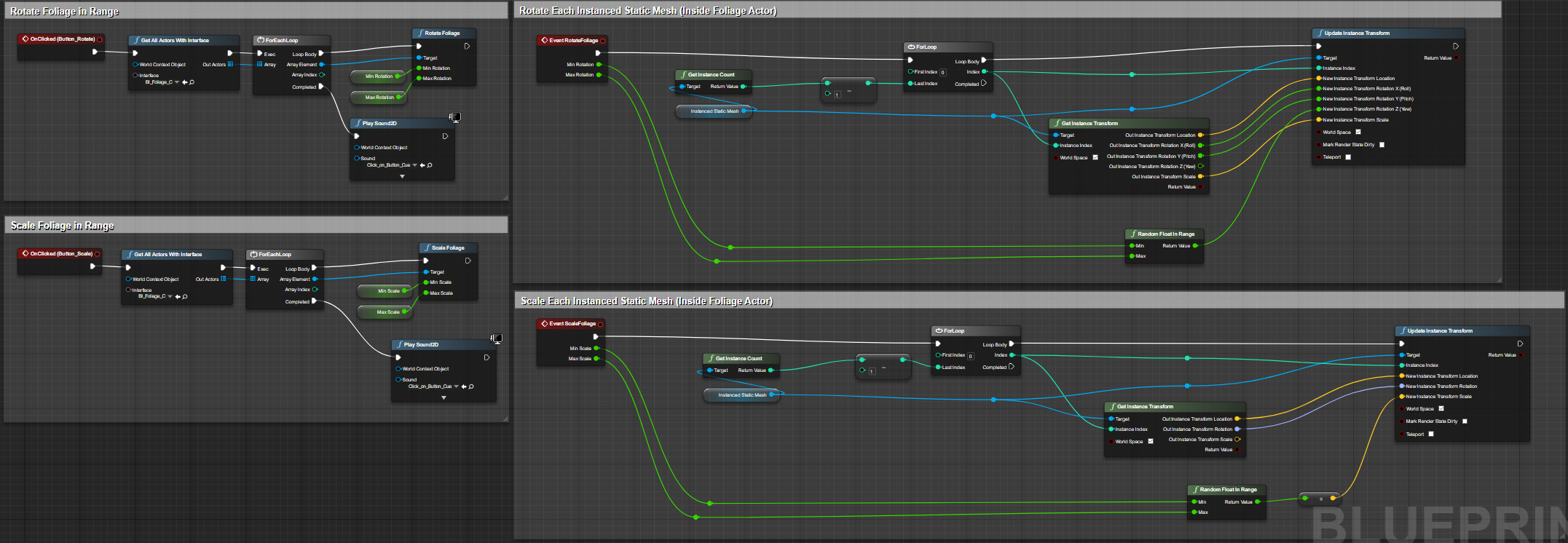Click Completed exec pin of Scale section ForEachLoop
Image resolution: width=1568 pixels, height=543 pixels.
[x=314, y=301]
